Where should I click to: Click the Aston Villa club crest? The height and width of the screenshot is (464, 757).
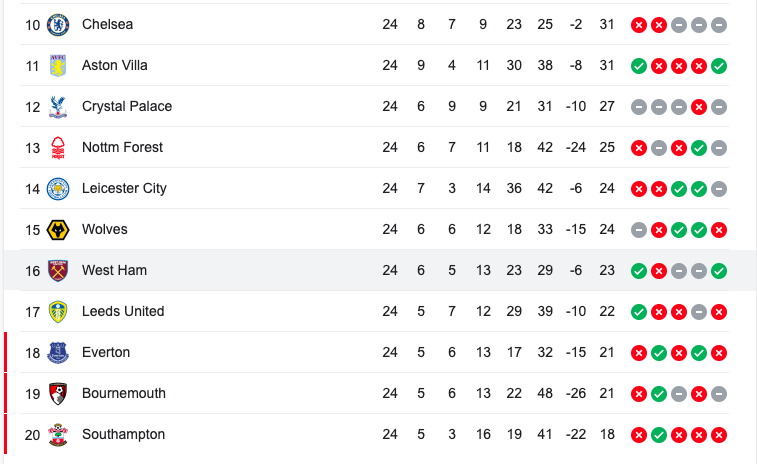click(58, 66)
